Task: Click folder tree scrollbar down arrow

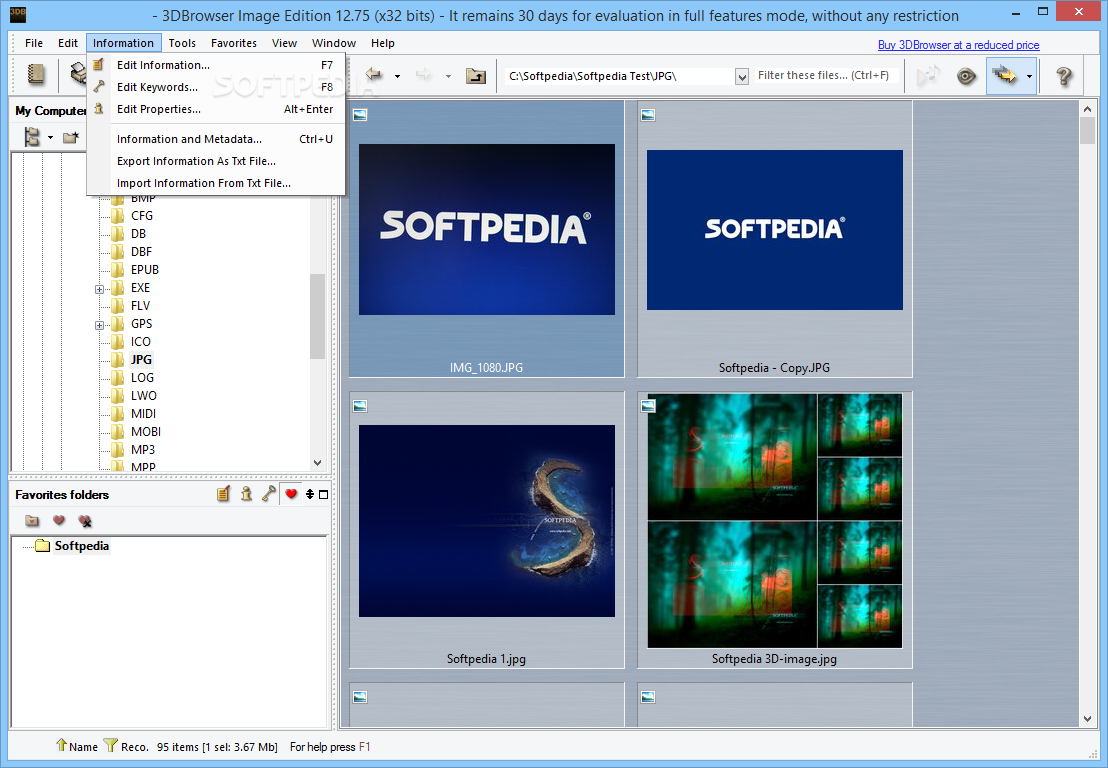Action: click(x=317, y=463)
